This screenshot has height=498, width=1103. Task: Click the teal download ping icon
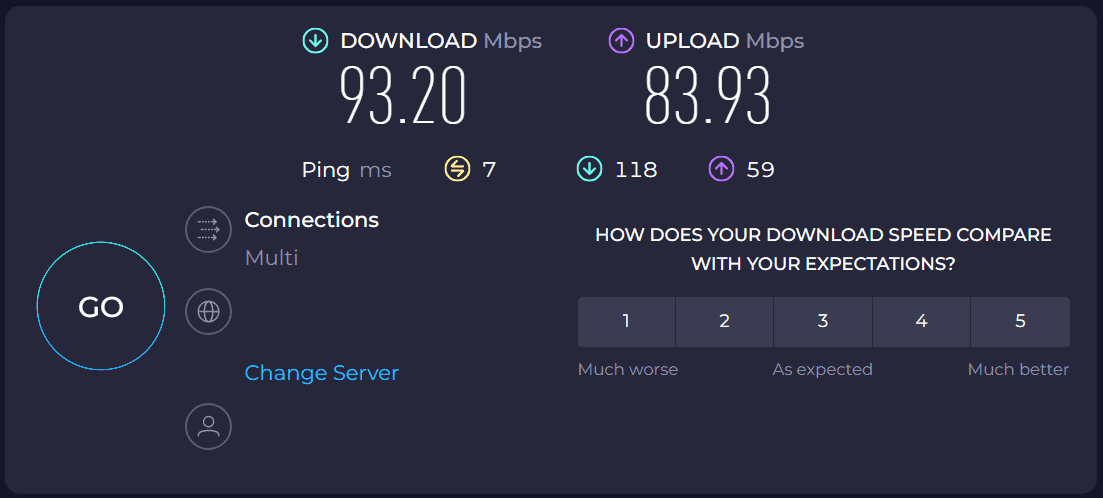(x=589, y=170)
